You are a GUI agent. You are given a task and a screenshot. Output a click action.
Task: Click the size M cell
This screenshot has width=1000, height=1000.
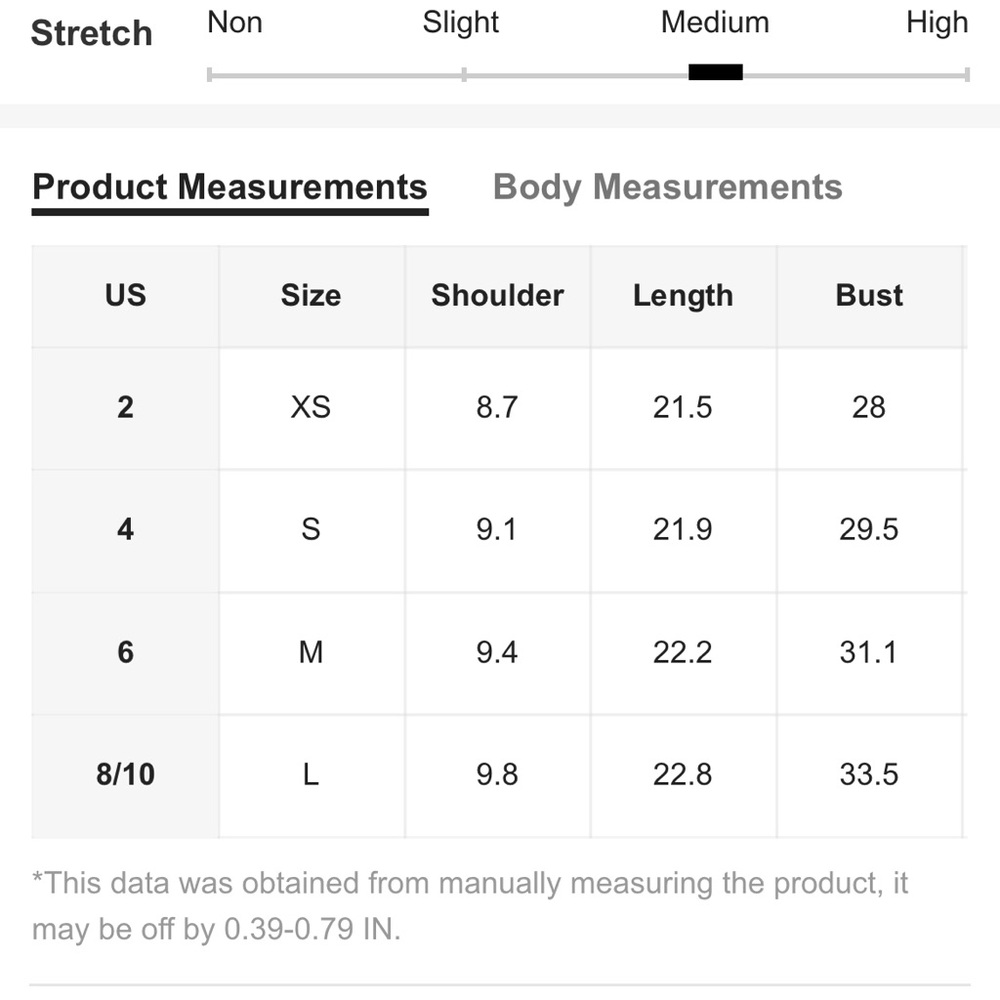[311, 653]
